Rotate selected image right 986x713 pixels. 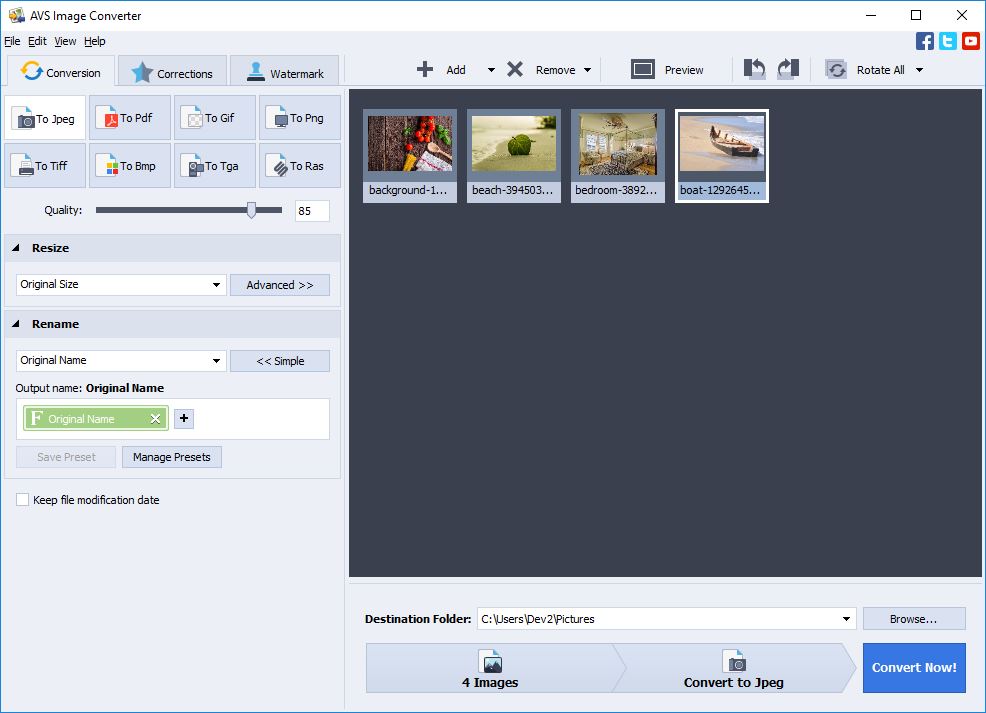coord(788,69)
